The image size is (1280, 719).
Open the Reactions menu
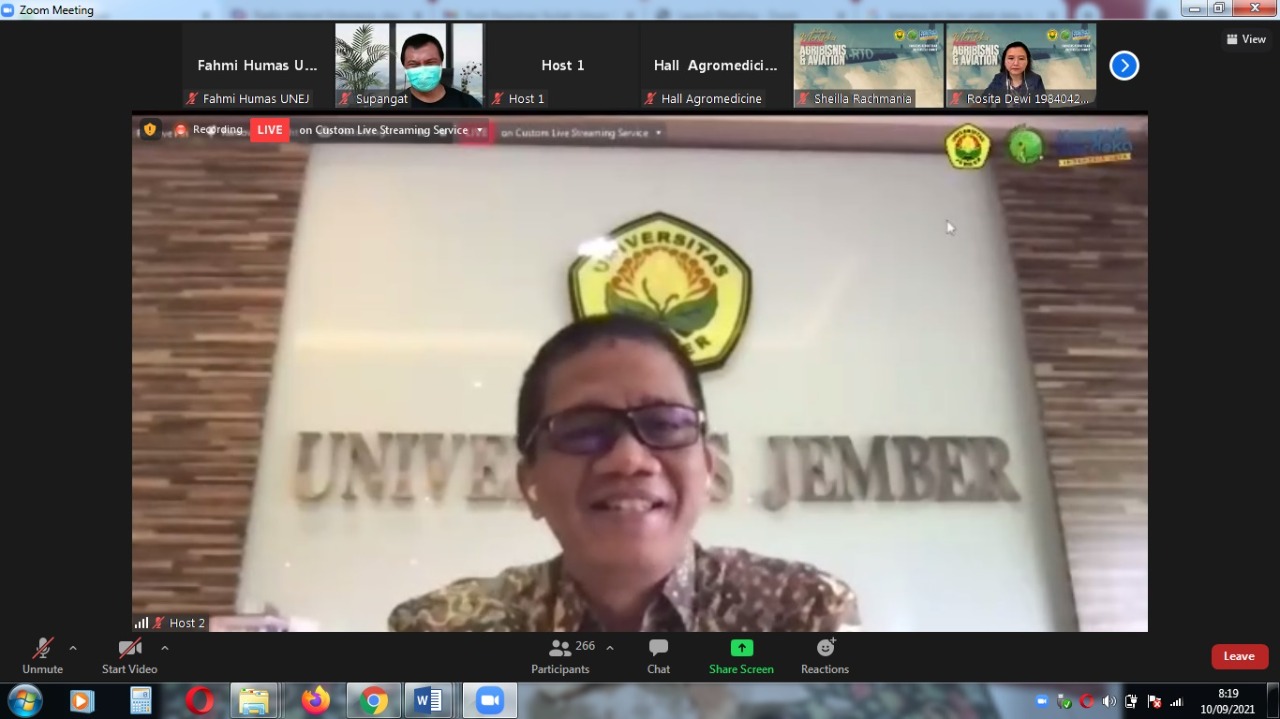pyautogui.click(x=825, y=655)
